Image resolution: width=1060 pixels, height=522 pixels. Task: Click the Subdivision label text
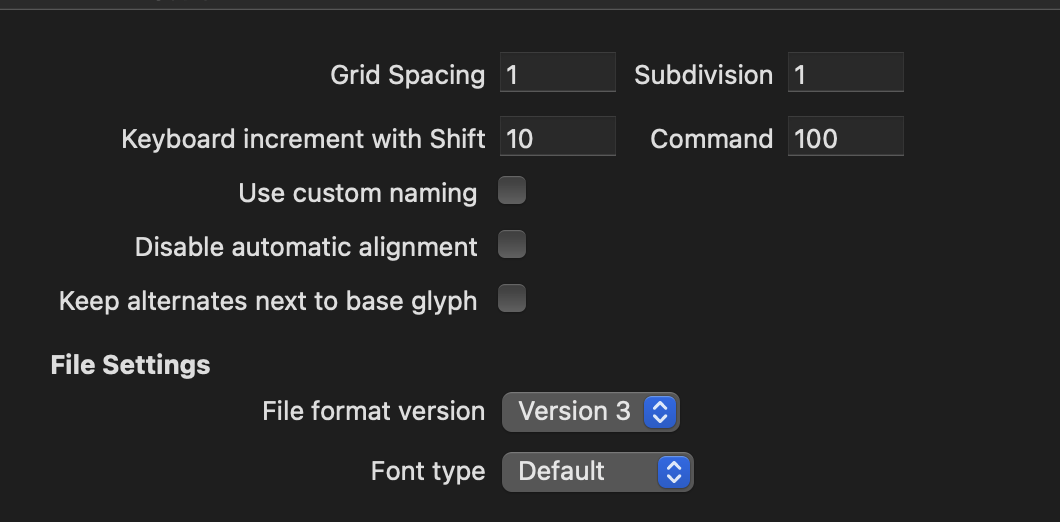(x=703, y=75)
